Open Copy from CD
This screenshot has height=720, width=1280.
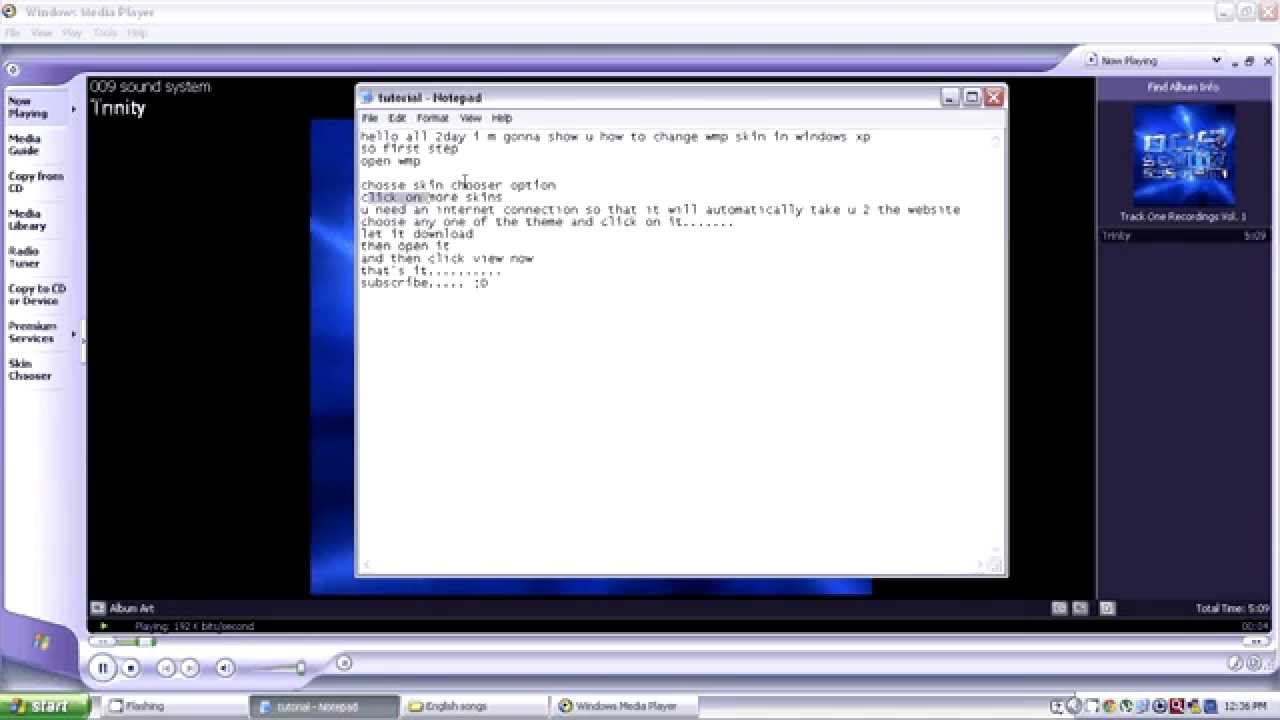point(35,182)
